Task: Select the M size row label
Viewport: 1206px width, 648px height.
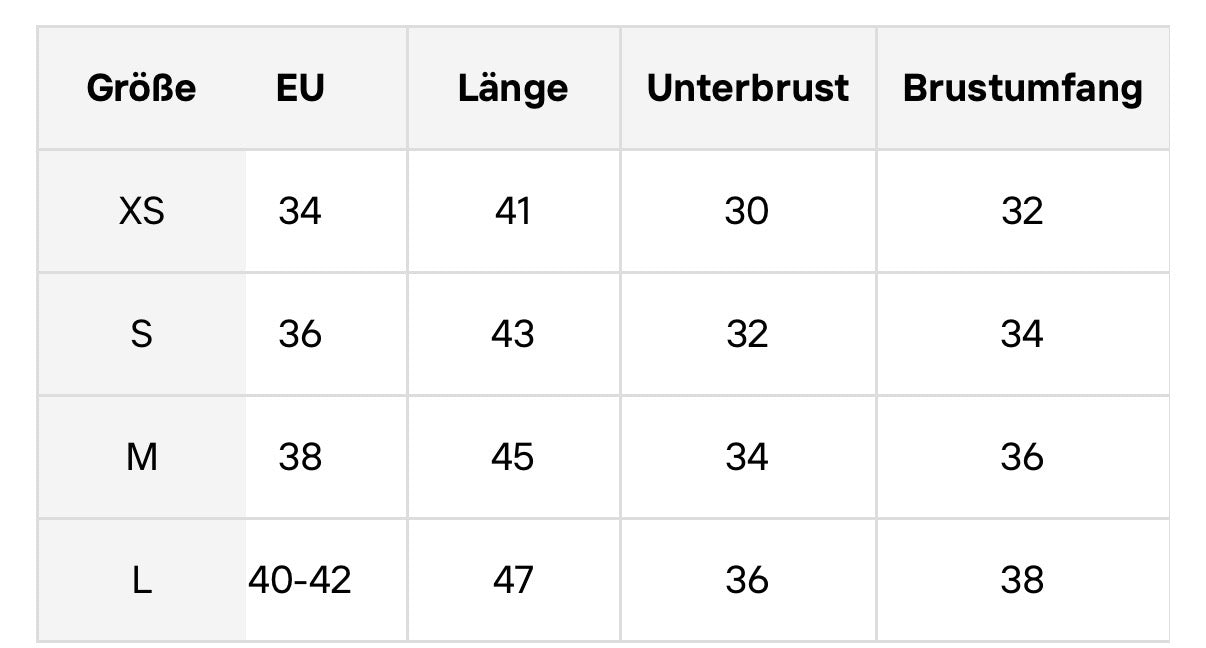Action: click(141, 457)
